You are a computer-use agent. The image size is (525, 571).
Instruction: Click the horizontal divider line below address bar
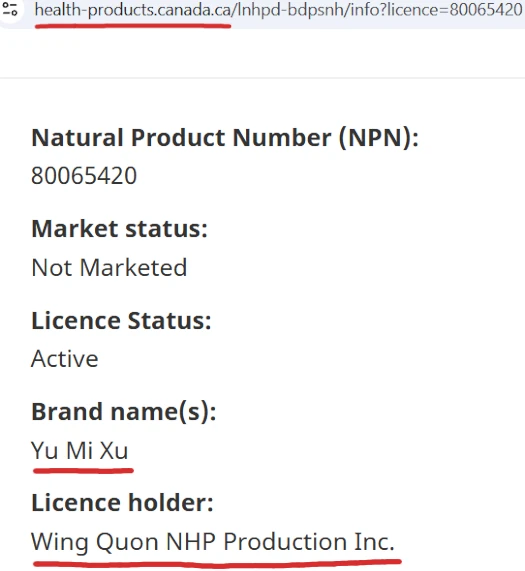(x=262, y=78)
